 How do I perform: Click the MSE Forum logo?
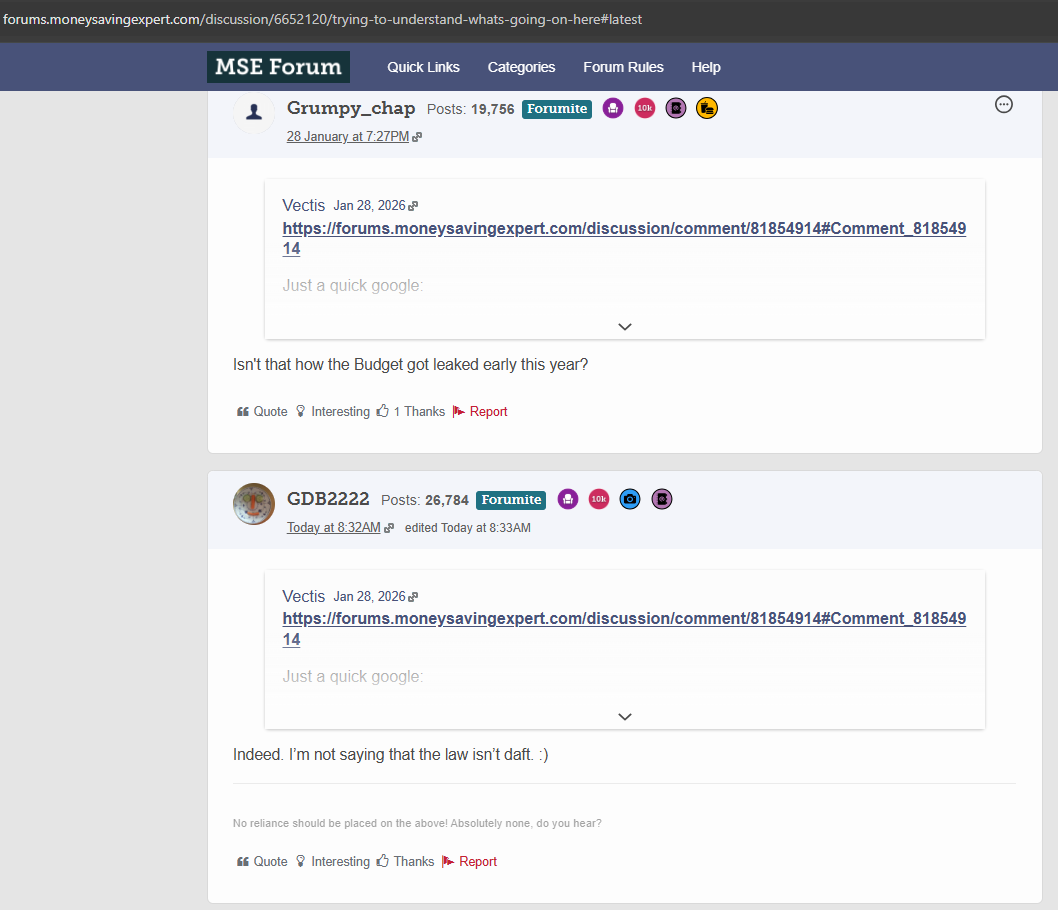(x=278, y=67)
